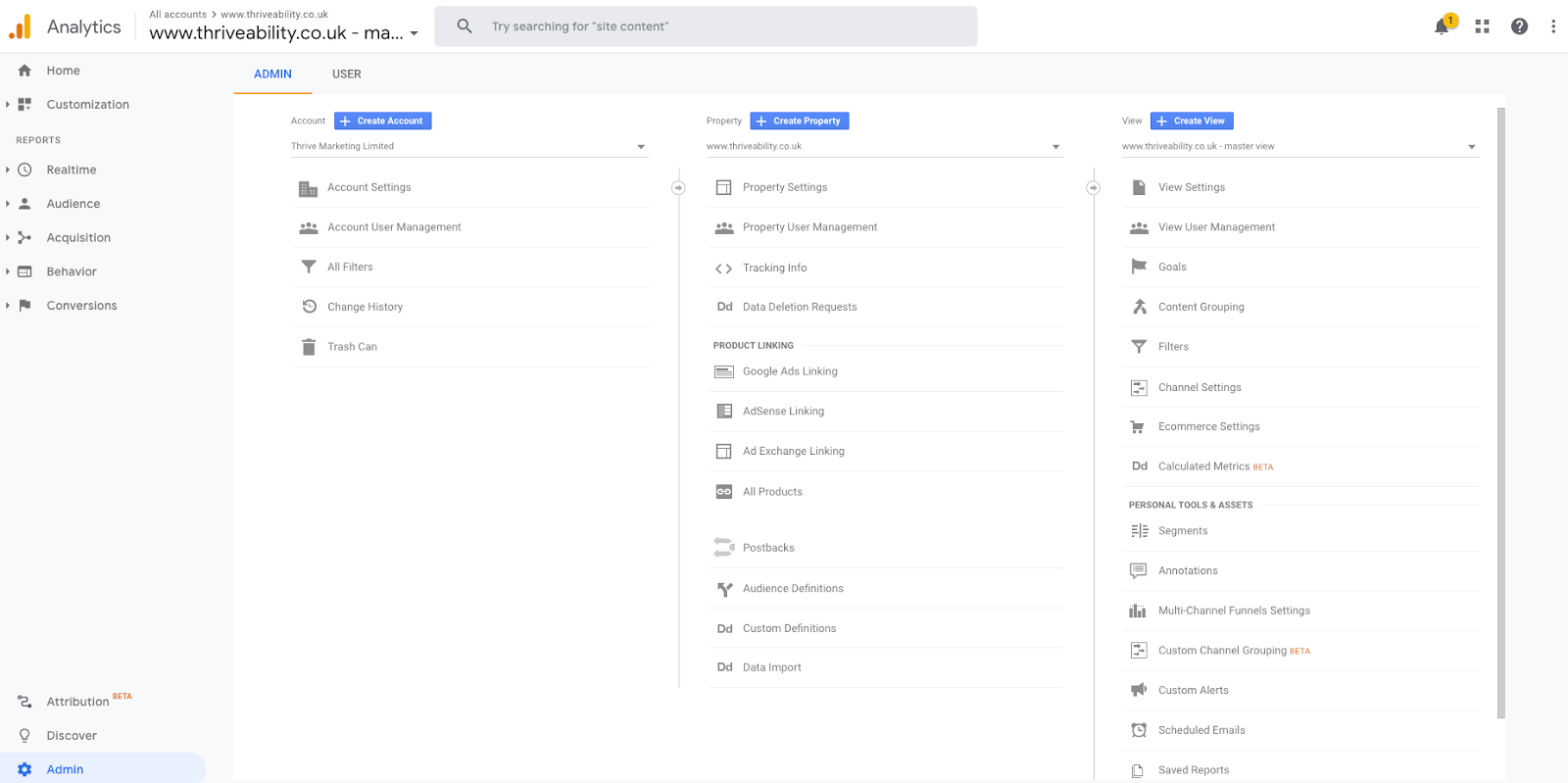Screen dimensions: 1568x783
Task: Open the Google apps grid icon
Action: [x=1482, y=26]
